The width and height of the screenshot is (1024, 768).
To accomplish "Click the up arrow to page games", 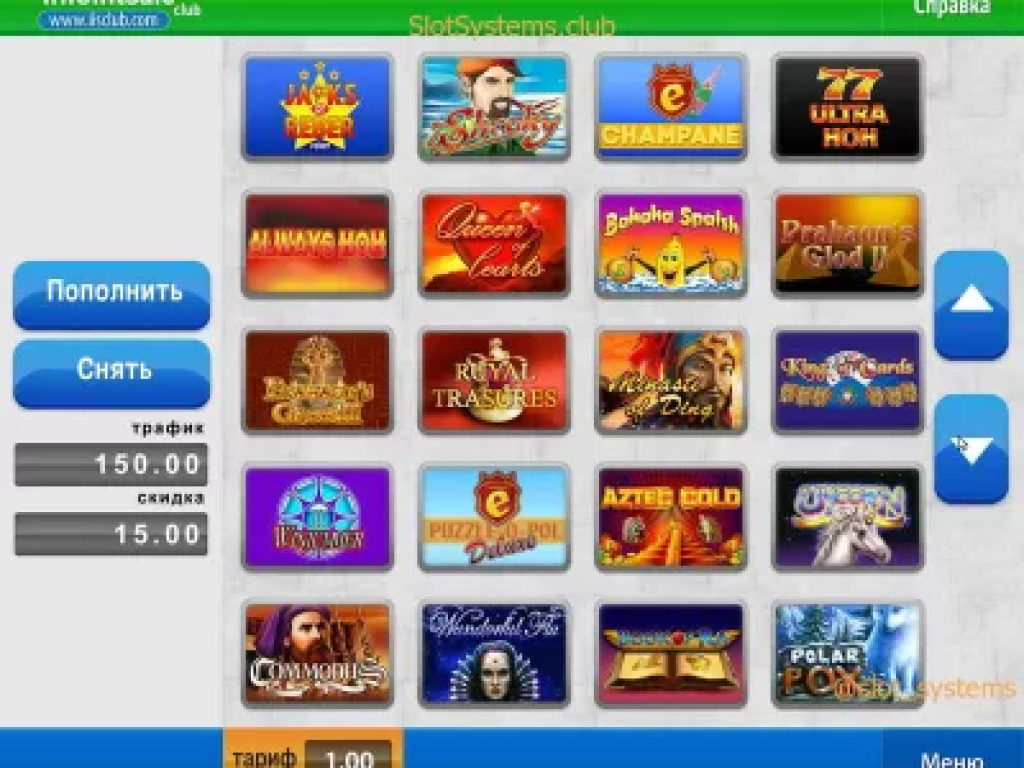I will tap(971, 304).
